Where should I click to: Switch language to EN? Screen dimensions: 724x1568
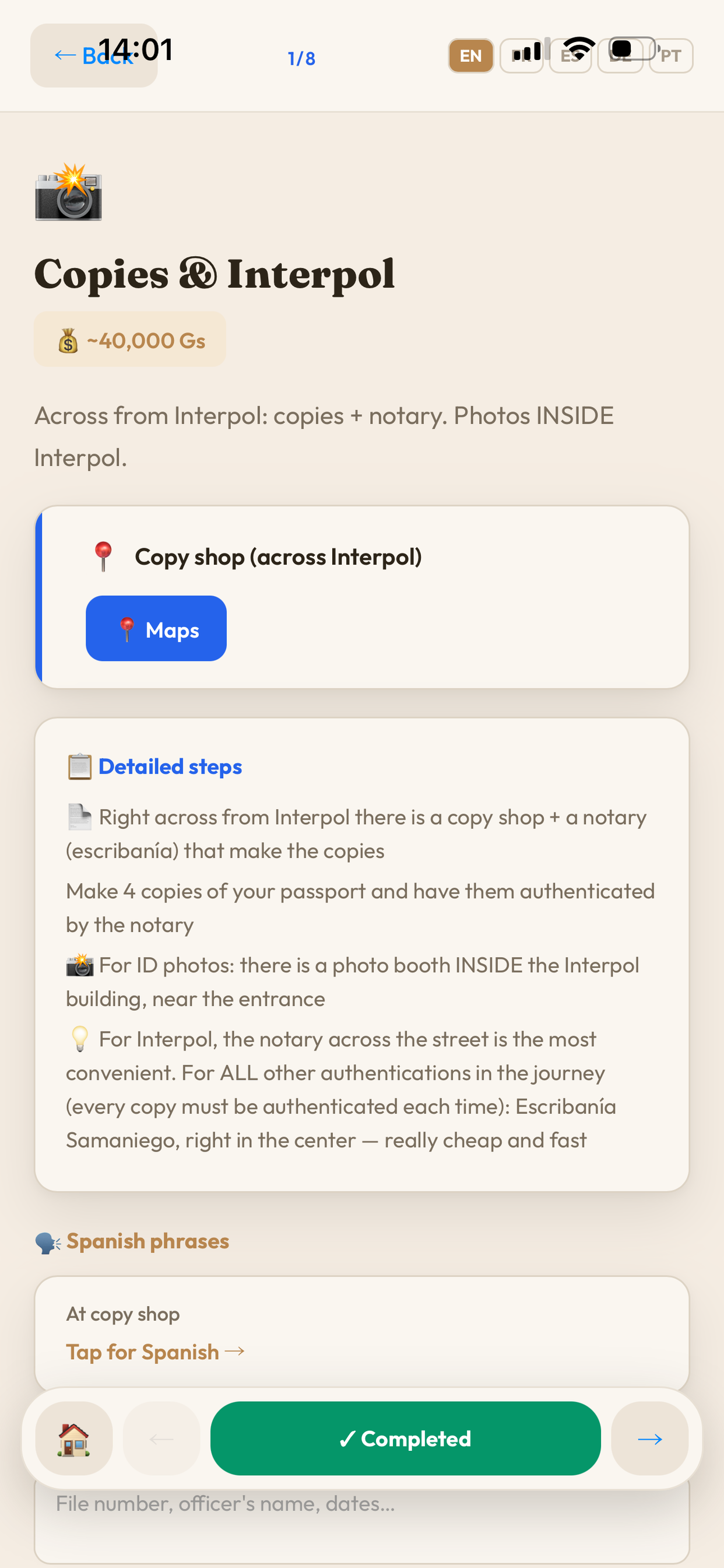[x=470, y=56]
